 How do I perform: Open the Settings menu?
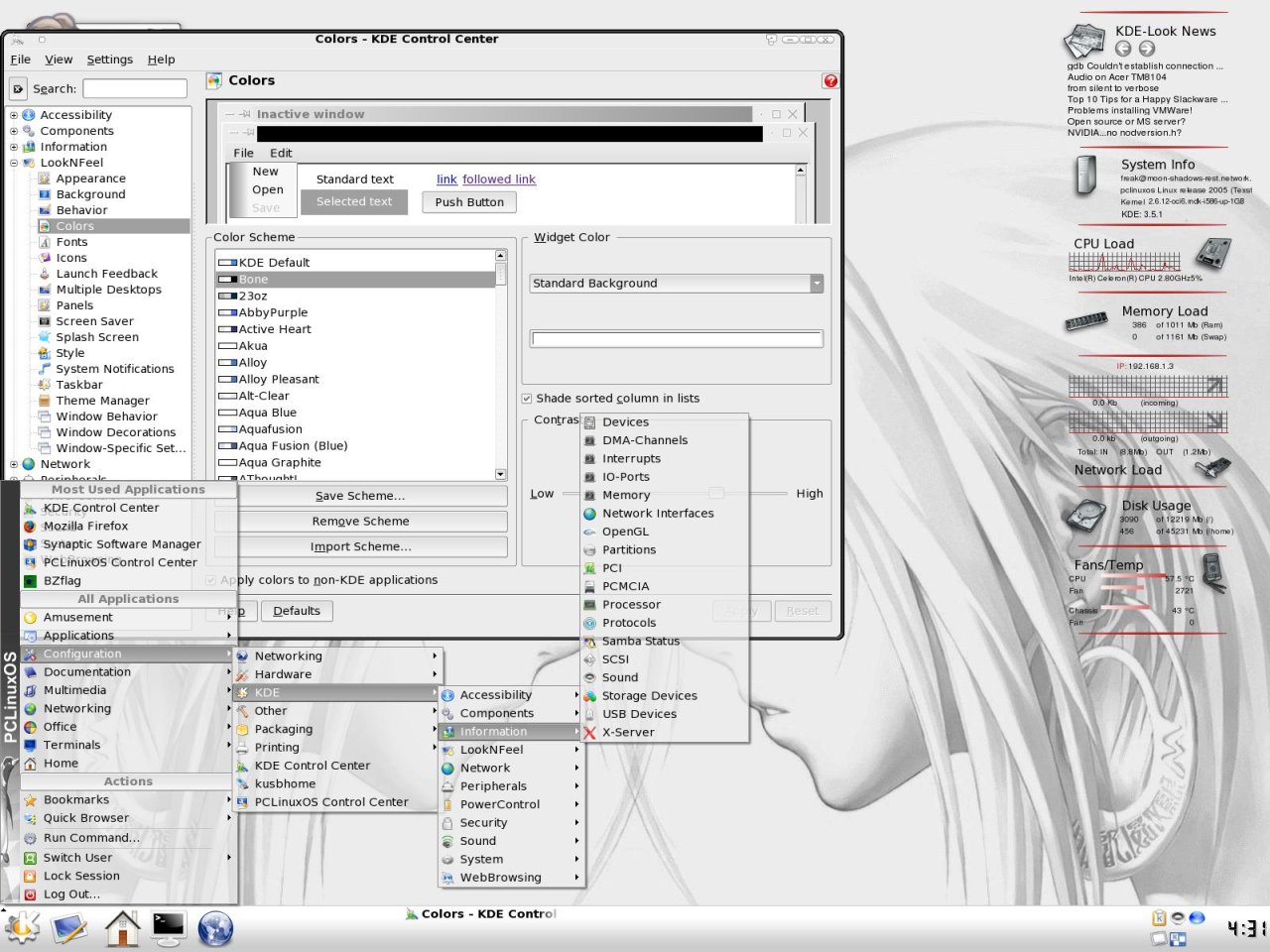coord(109,59)
